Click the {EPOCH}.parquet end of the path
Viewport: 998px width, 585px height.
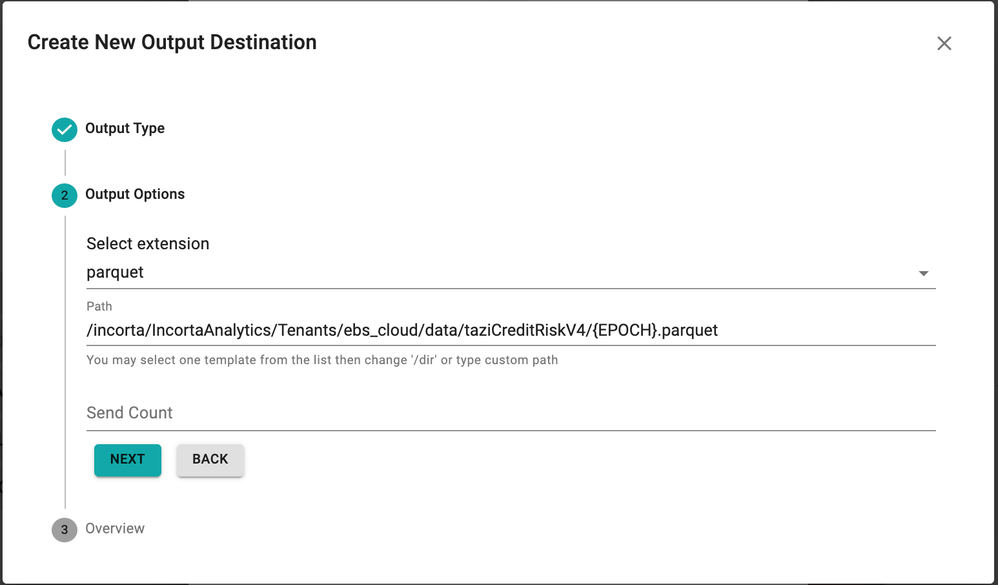tap(655, 330)
